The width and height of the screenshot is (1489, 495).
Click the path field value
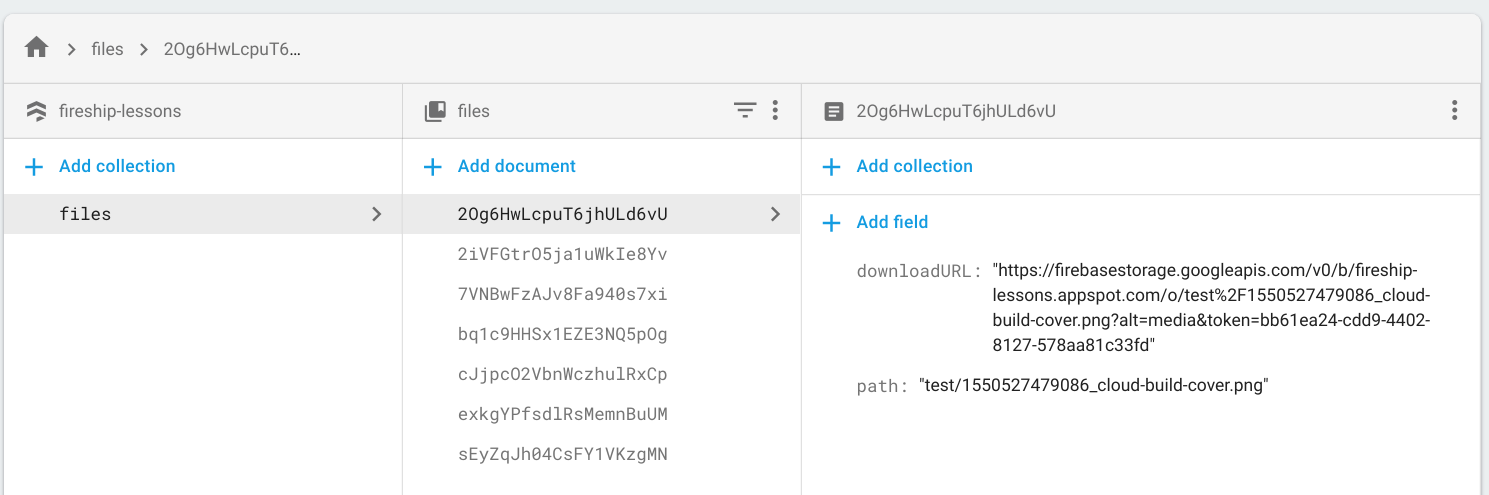[1094, 386]
